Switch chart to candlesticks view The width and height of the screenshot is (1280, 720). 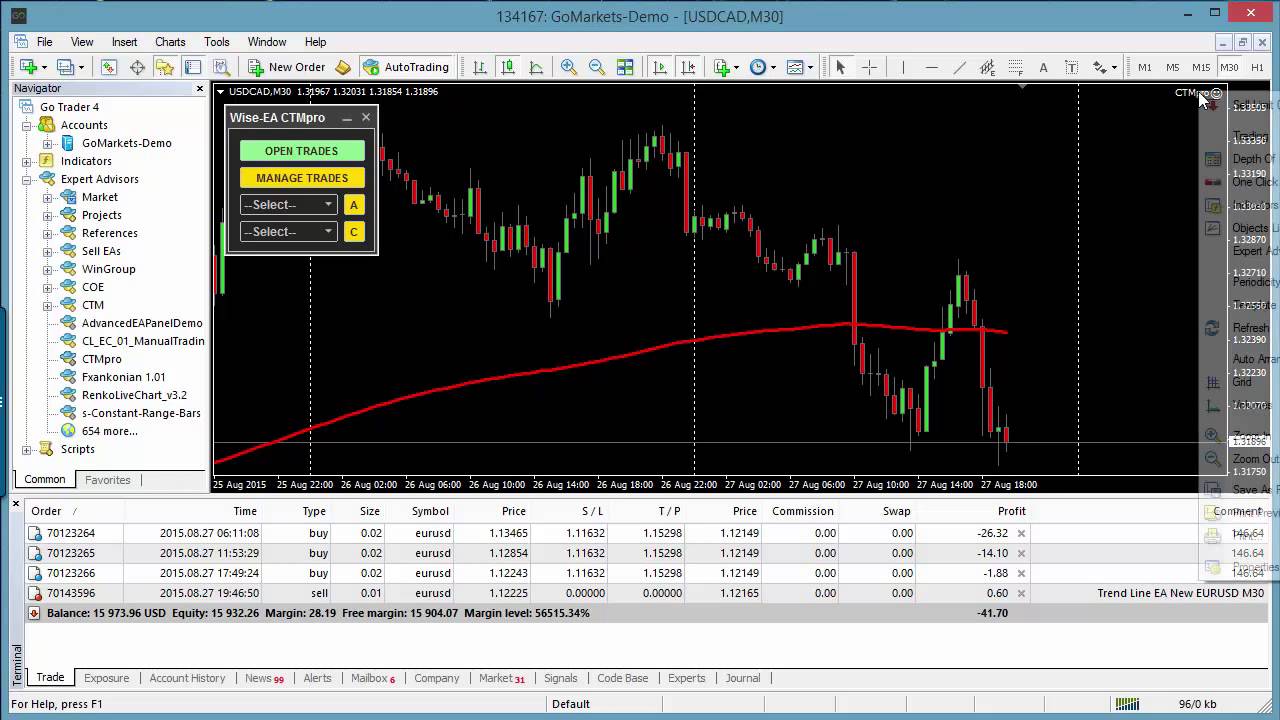point(508,67)
